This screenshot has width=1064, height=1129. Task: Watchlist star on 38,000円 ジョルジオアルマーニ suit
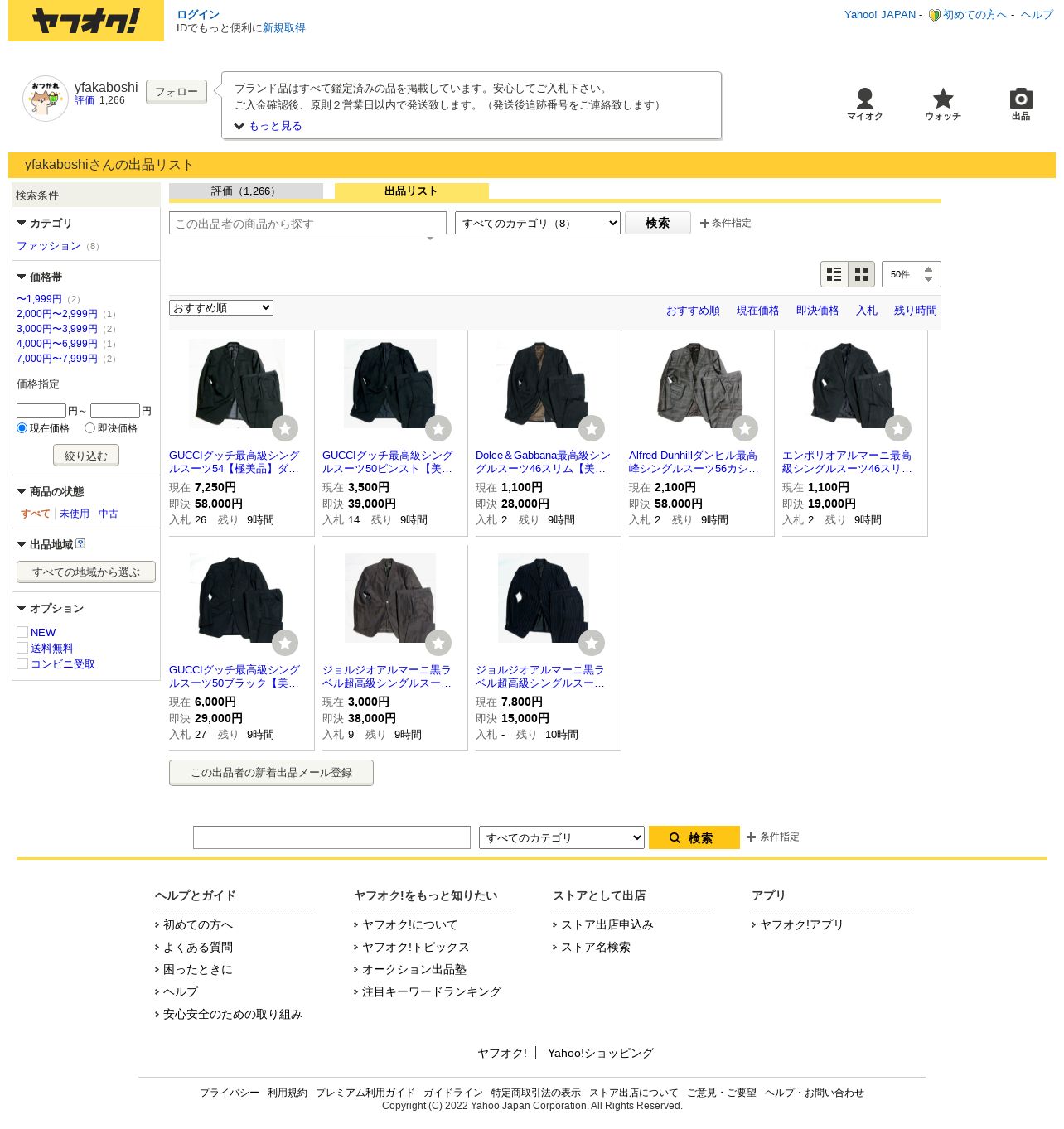[x=438, y=643]
